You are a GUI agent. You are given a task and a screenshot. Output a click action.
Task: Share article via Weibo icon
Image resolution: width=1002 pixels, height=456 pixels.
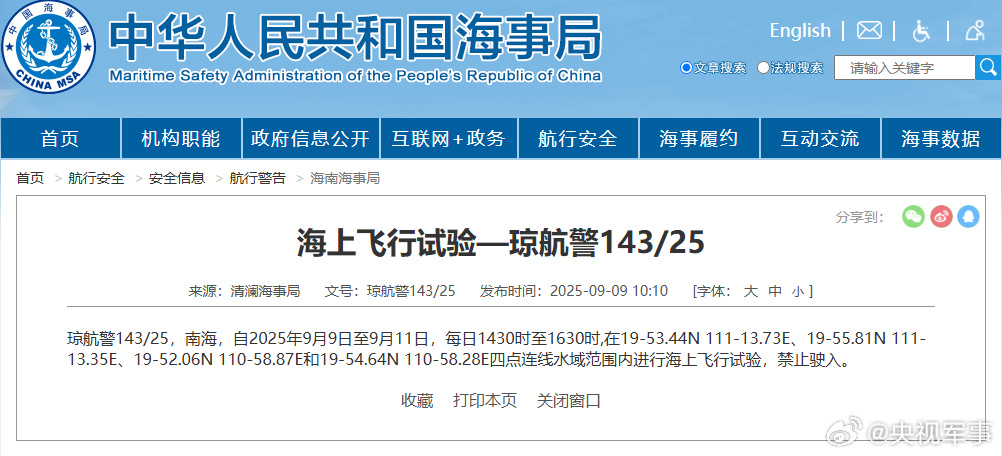(x=941, y=216)
